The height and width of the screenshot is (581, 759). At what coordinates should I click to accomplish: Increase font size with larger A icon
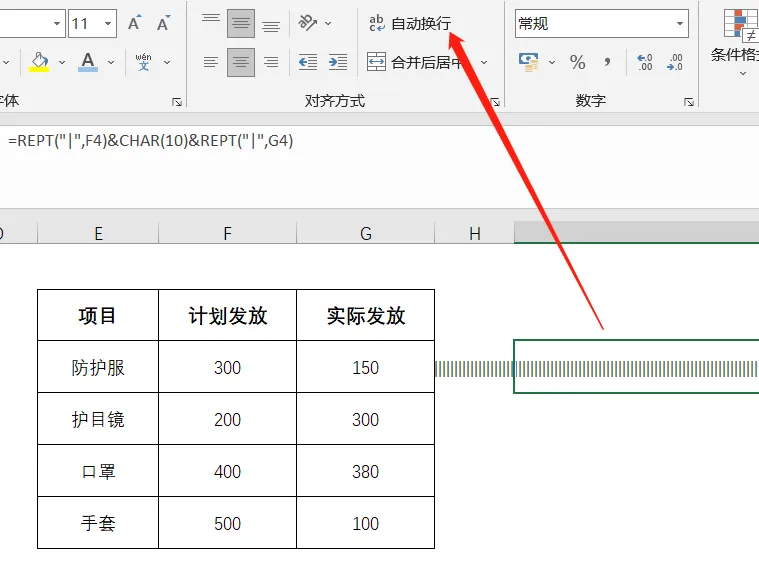click(x=134, y=23)
